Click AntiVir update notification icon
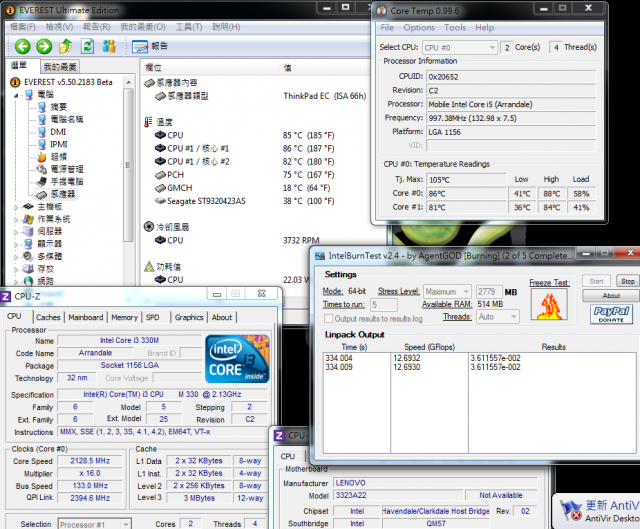Screen dimensions: 640x529 [x=571, y=511]
